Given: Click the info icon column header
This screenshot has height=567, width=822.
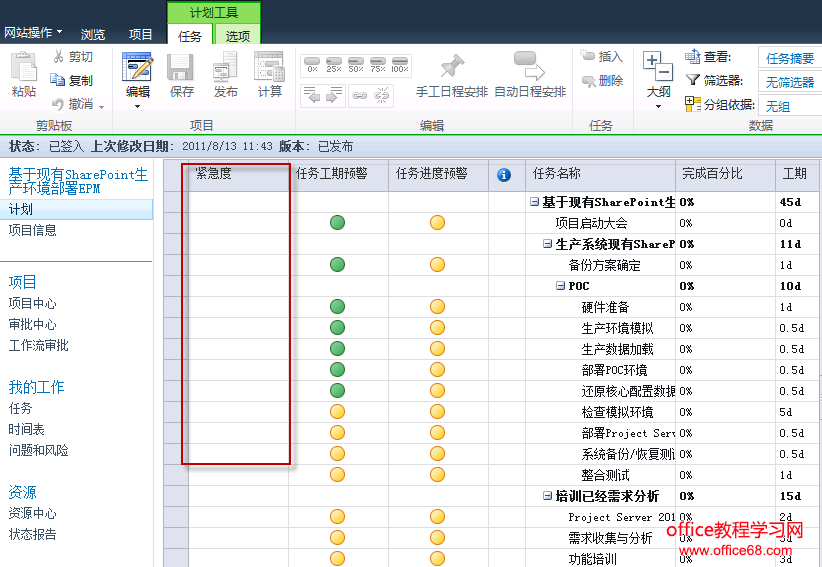Looking at the screenshot, I should click(504, 175).
